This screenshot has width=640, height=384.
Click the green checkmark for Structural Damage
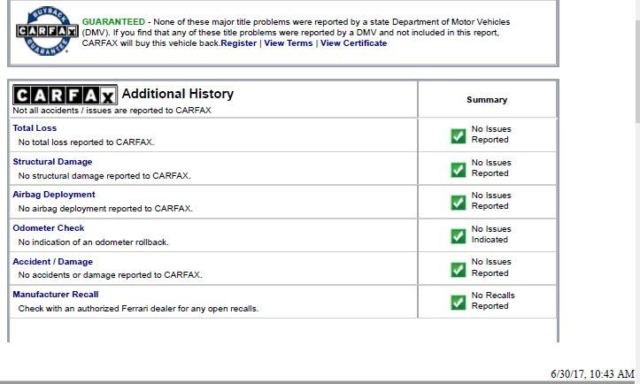click(x=458, y=169)
